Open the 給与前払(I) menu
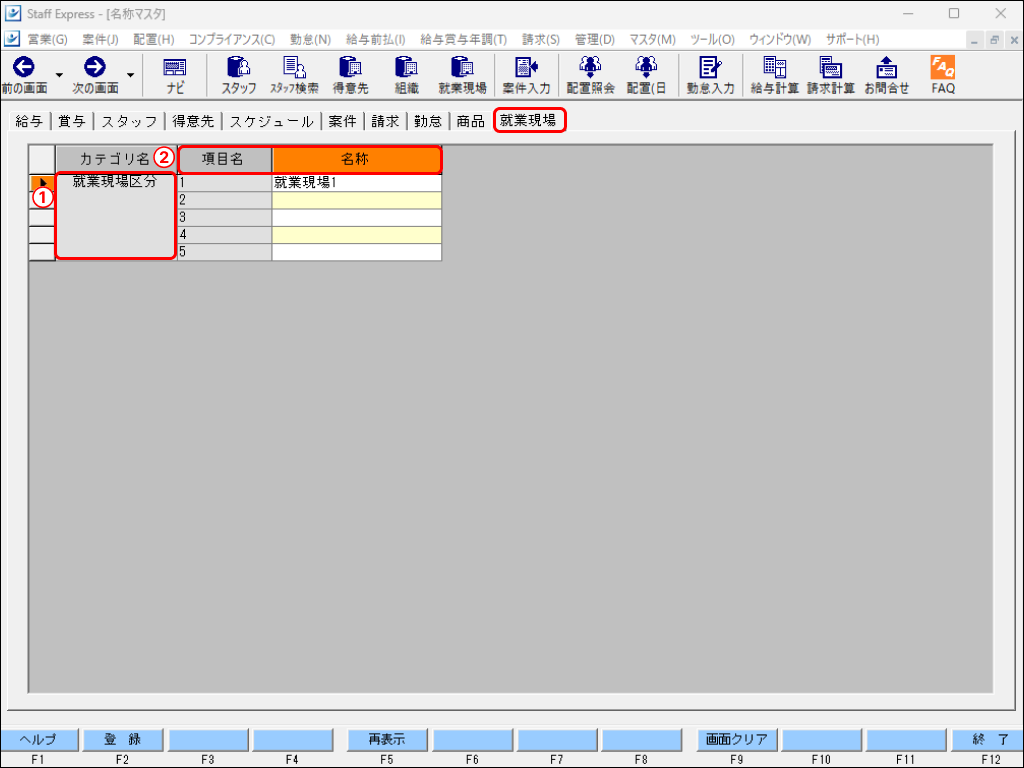 pos(376,40)
